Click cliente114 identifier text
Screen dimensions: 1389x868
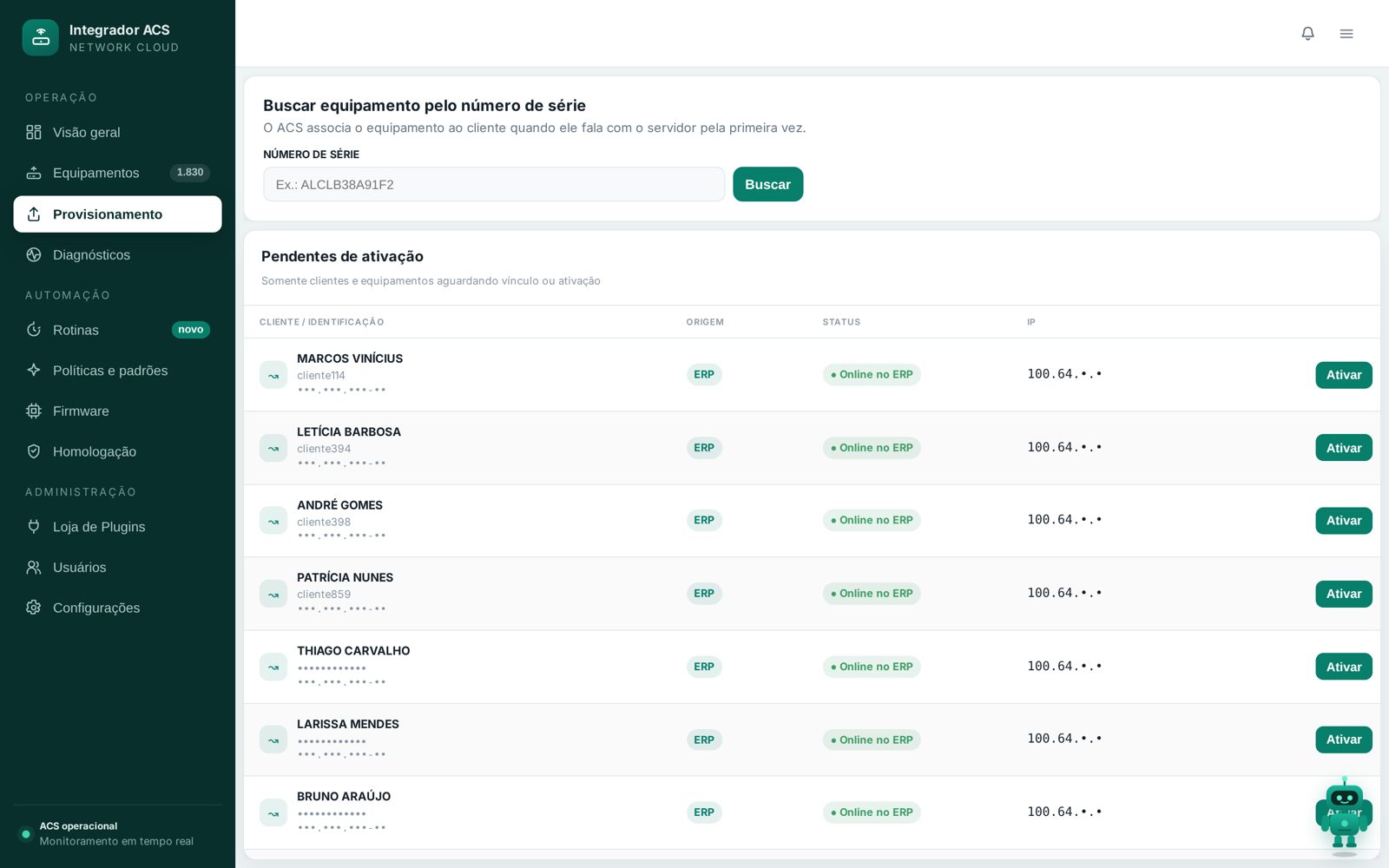(321, 376)
